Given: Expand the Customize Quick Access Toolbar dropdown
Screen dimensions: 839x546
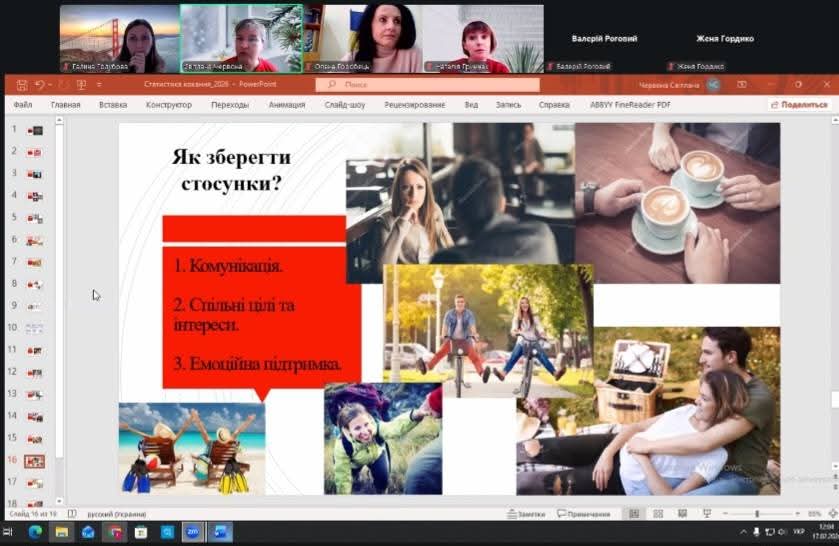Looking at the screenshot, I should coord(98,85).
